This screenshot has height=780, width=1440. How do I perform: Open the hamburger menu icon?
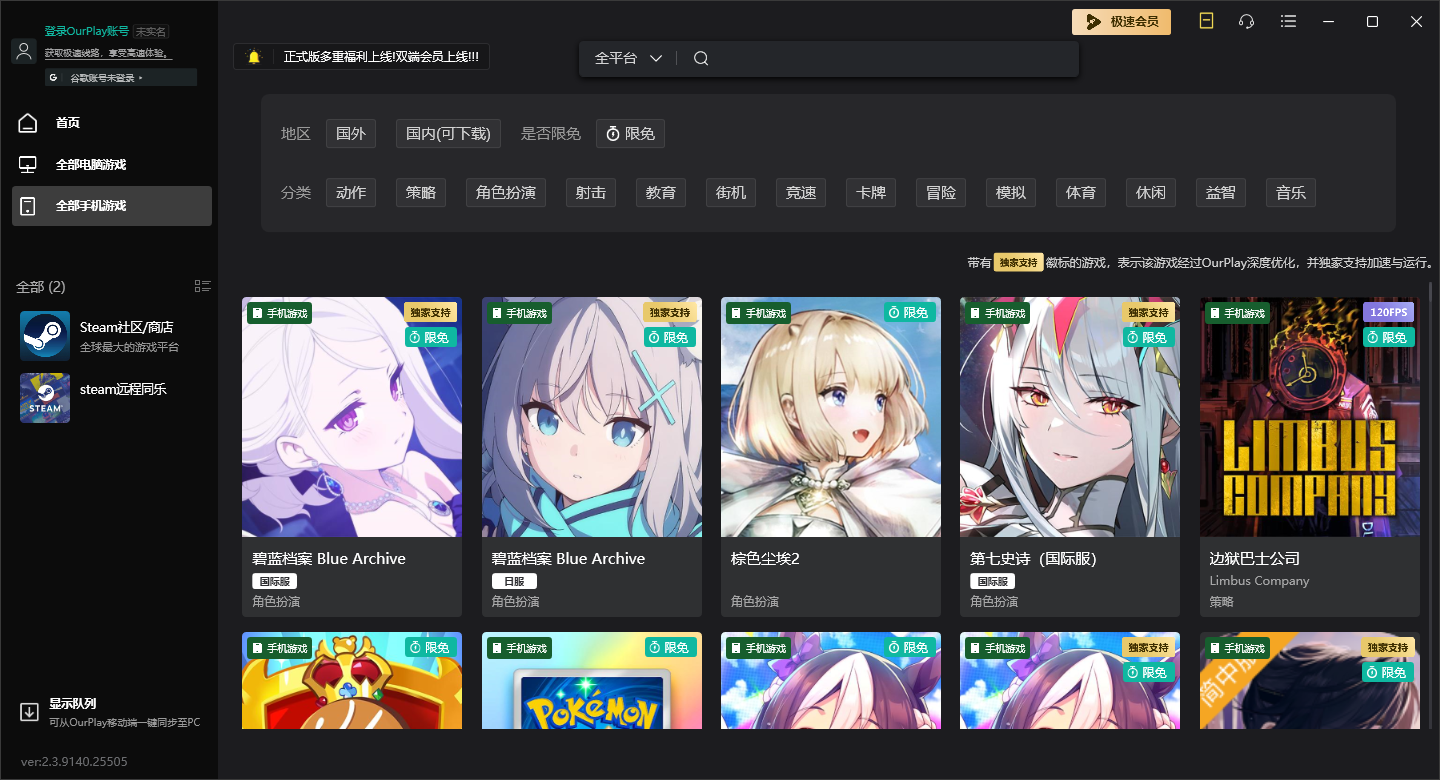[1288, 22]
